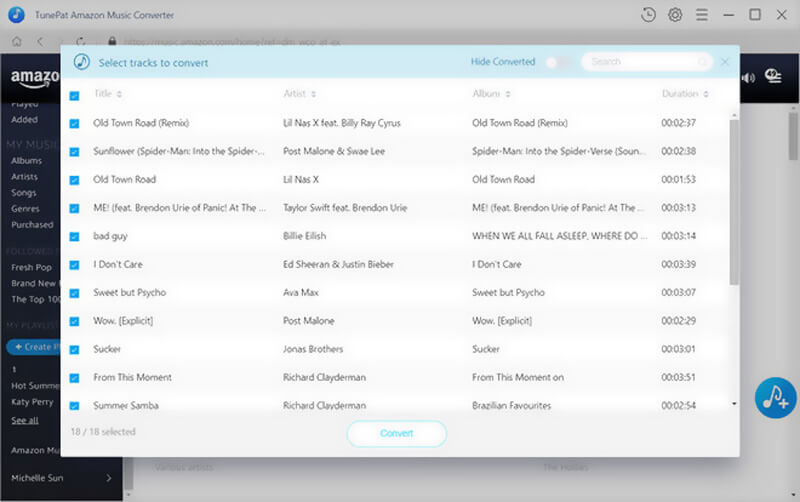Viewport: 800px width, 502px height.
Task: Click the Brazilian Favourites album cell
Action: (x=511, y=406)
